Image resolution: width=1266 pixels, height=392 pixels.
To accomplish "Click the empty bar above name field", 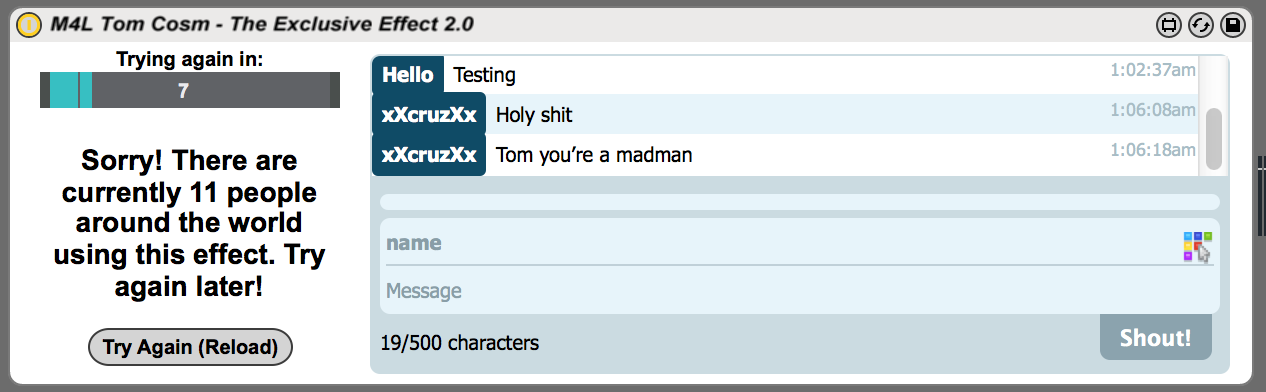I will (x=800, y=202).
